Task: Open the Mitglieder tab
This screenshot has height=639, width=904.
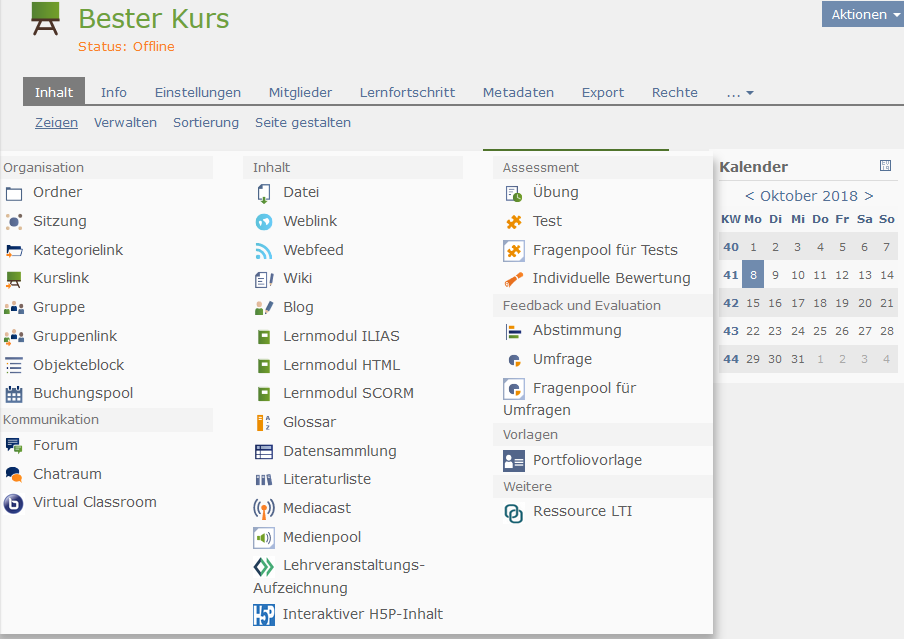Action: pyautogui.click(x=300, y=93)
